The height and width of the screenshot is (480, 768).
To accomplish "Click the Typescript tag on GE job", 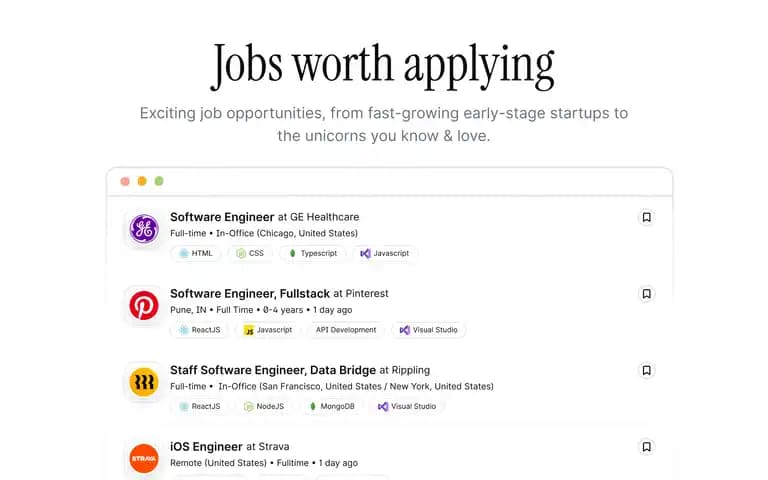I will pyautogui.click(x=313, y=253).
